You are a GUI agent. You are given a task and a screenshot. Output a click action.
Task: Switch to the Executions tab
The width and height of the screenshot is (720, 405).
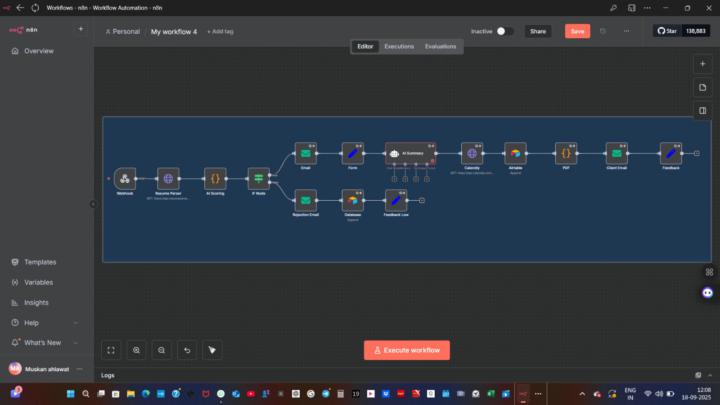(x=399, y=46)
